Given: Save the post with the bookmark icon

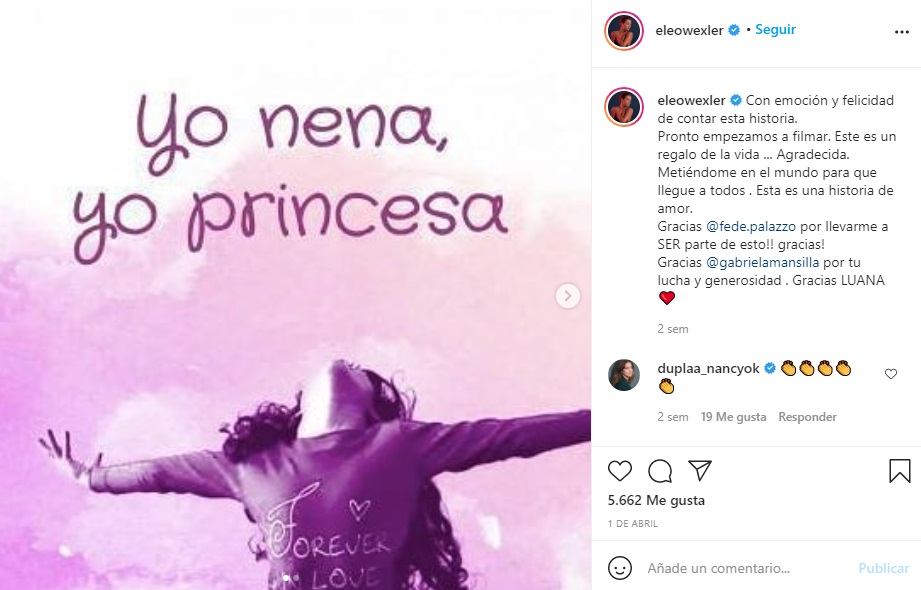Looking at the screenshot, I should (899, 471).
